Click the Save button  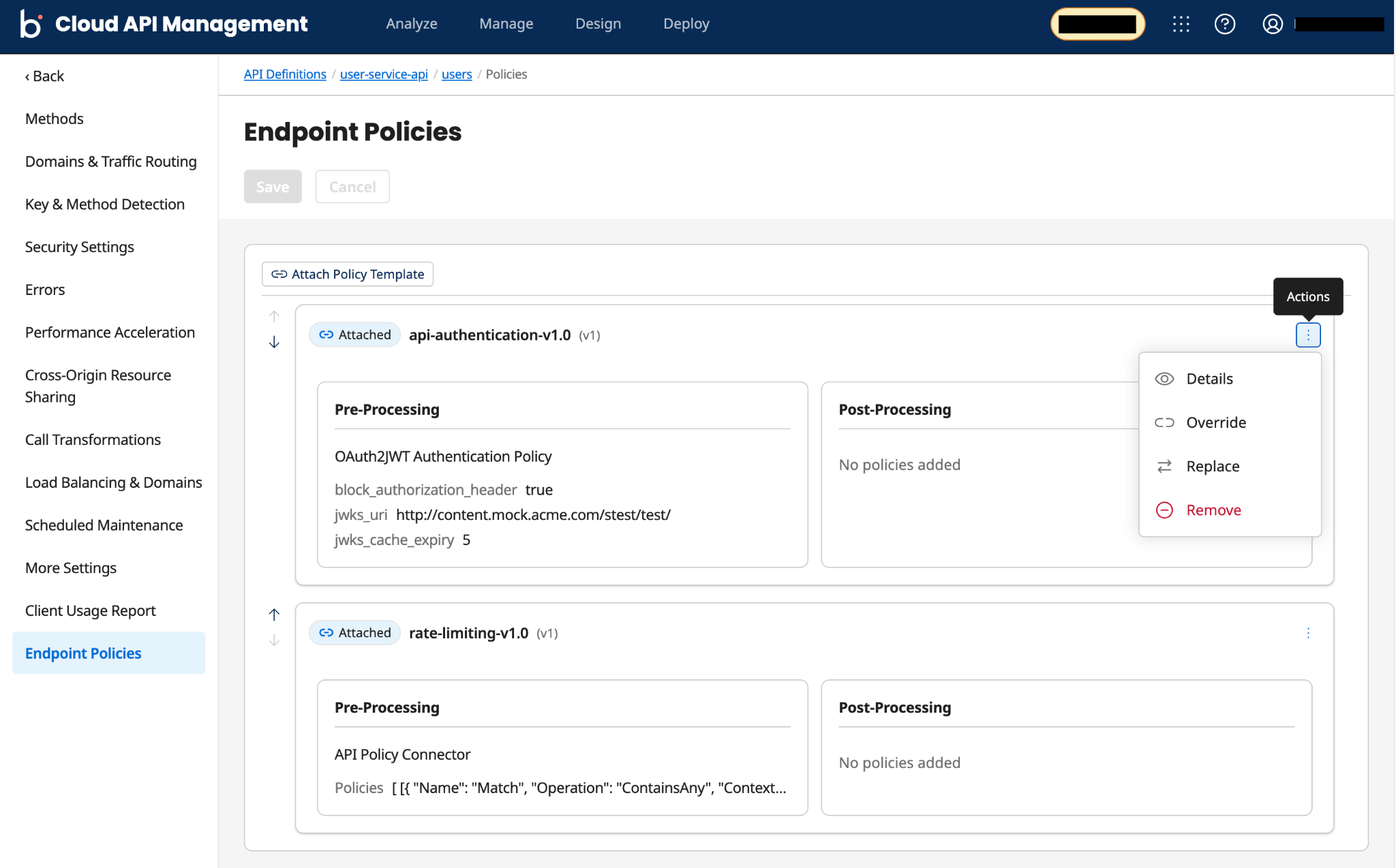point(273,187)
